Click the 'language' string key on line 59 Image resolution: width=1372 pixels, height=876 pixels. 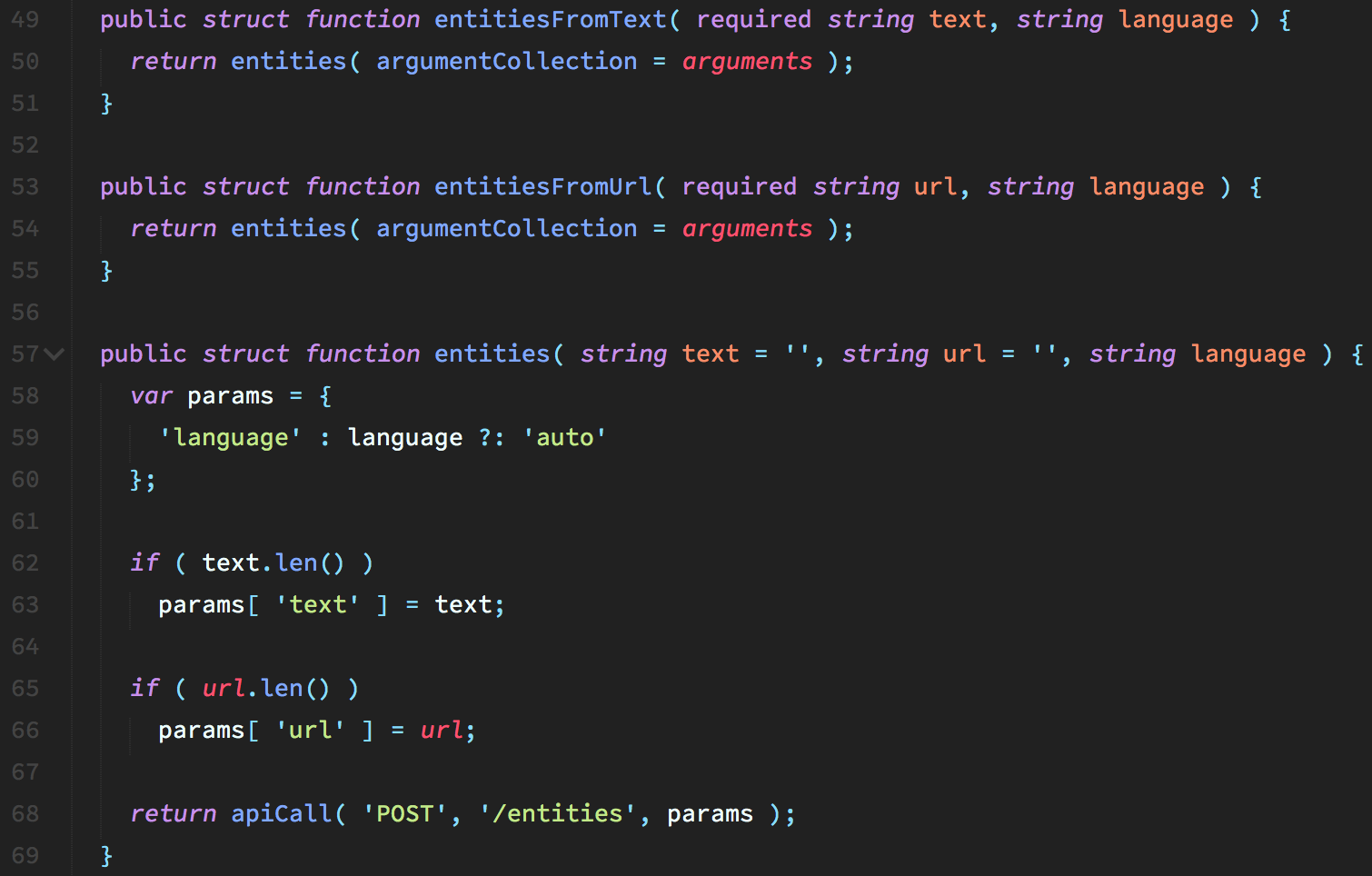pos(231,437)
